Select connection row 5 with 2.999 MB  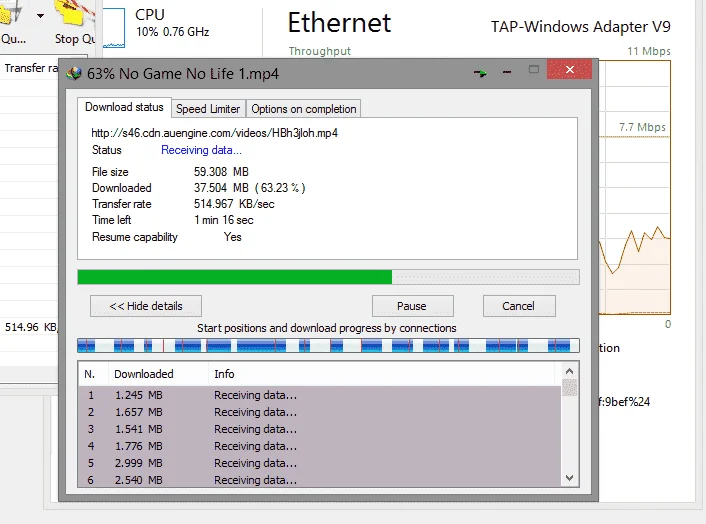pos(320,463)
